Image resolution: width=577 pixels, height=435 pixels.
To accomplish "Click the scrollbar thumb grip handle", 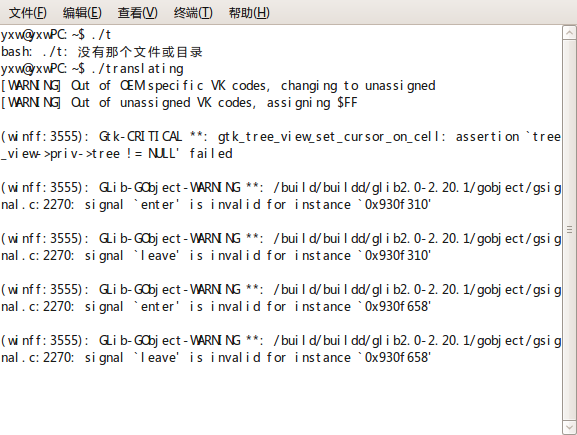I will pyautogui.click(x=569, y=230).
